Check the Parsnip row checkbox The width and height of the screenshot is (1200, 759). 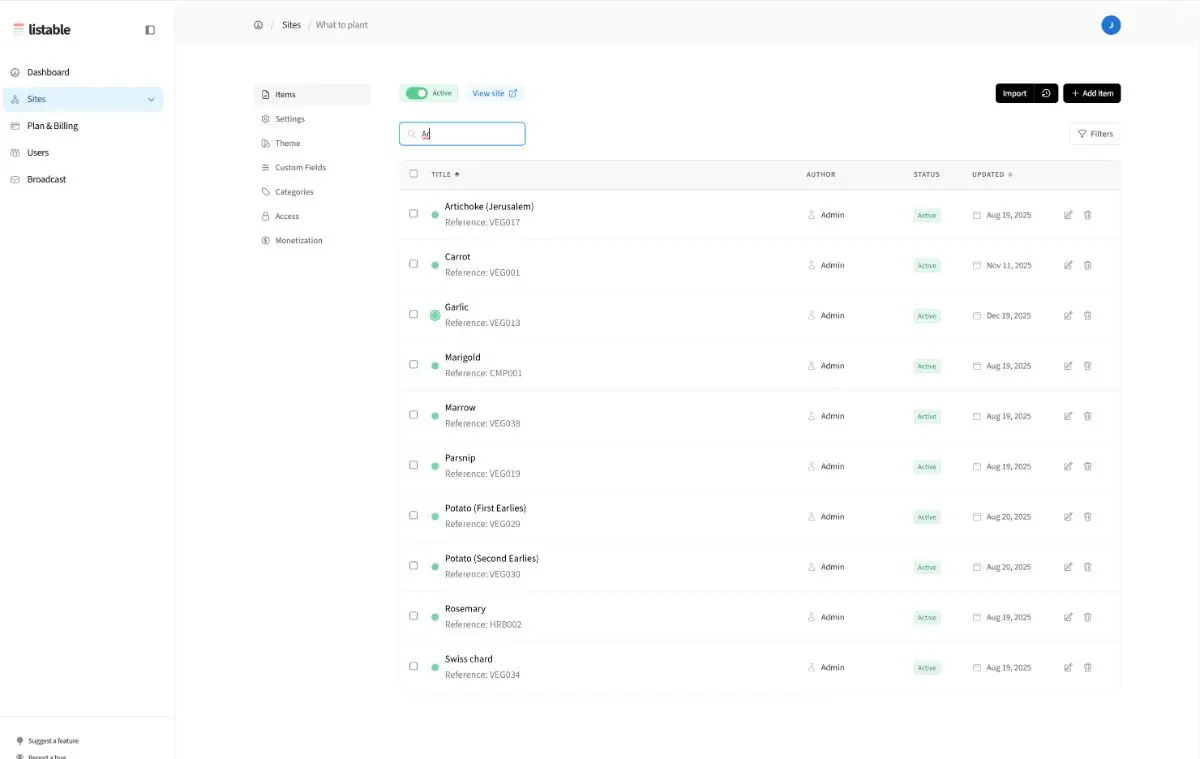pyautogui.click(x=414, y=465)
